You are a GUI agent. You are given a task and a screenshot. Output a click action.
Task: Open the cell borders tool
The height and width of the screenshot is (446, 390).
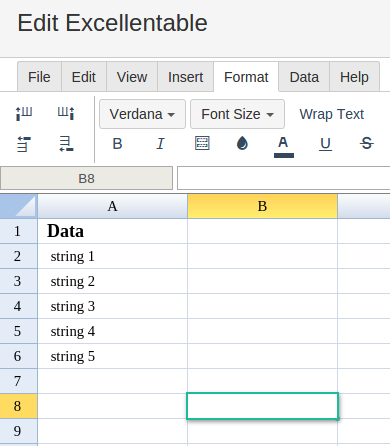[202, 143]
